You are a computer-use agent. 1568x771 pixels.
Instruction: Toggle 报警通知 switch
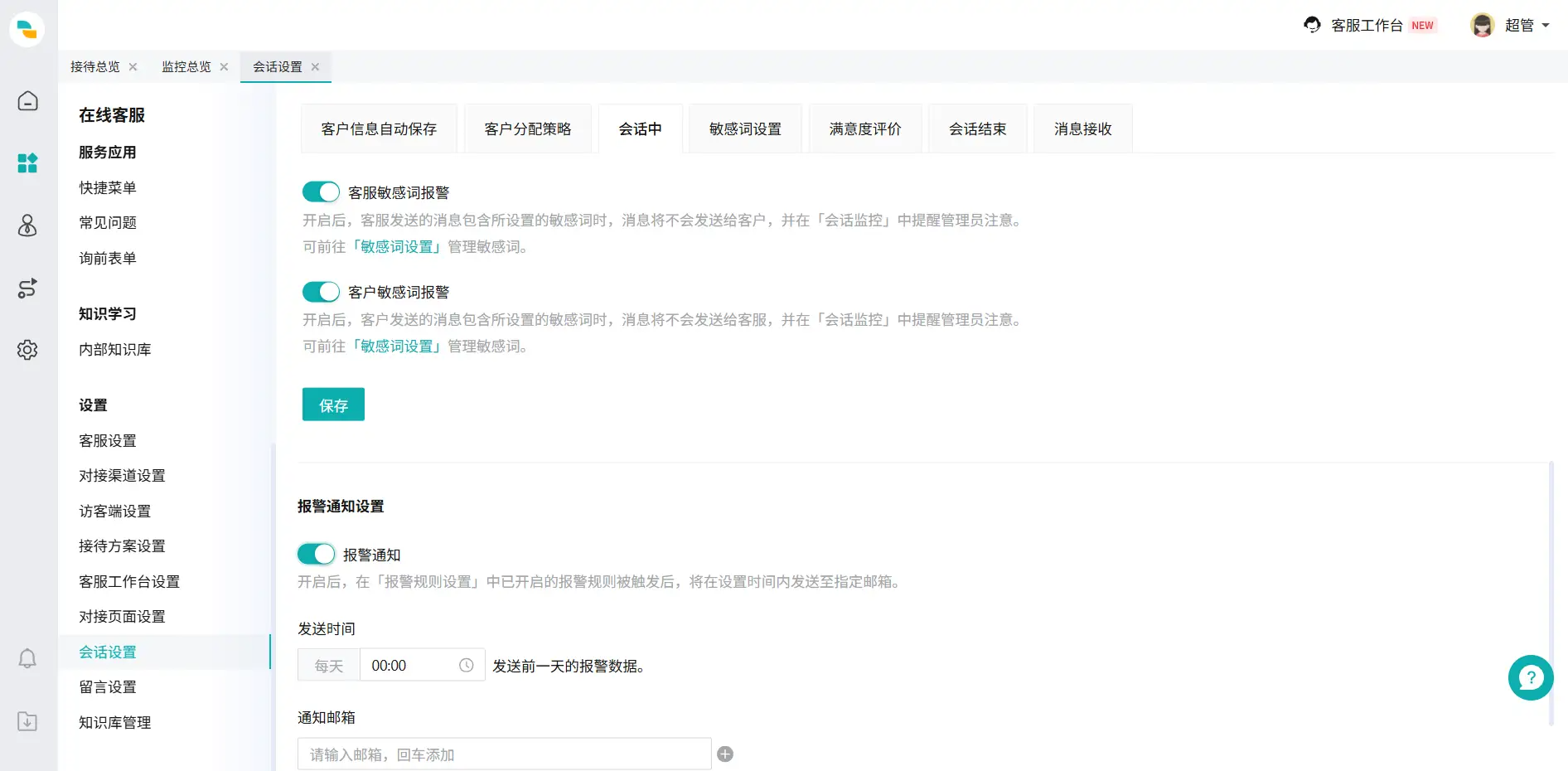[317, 554]
